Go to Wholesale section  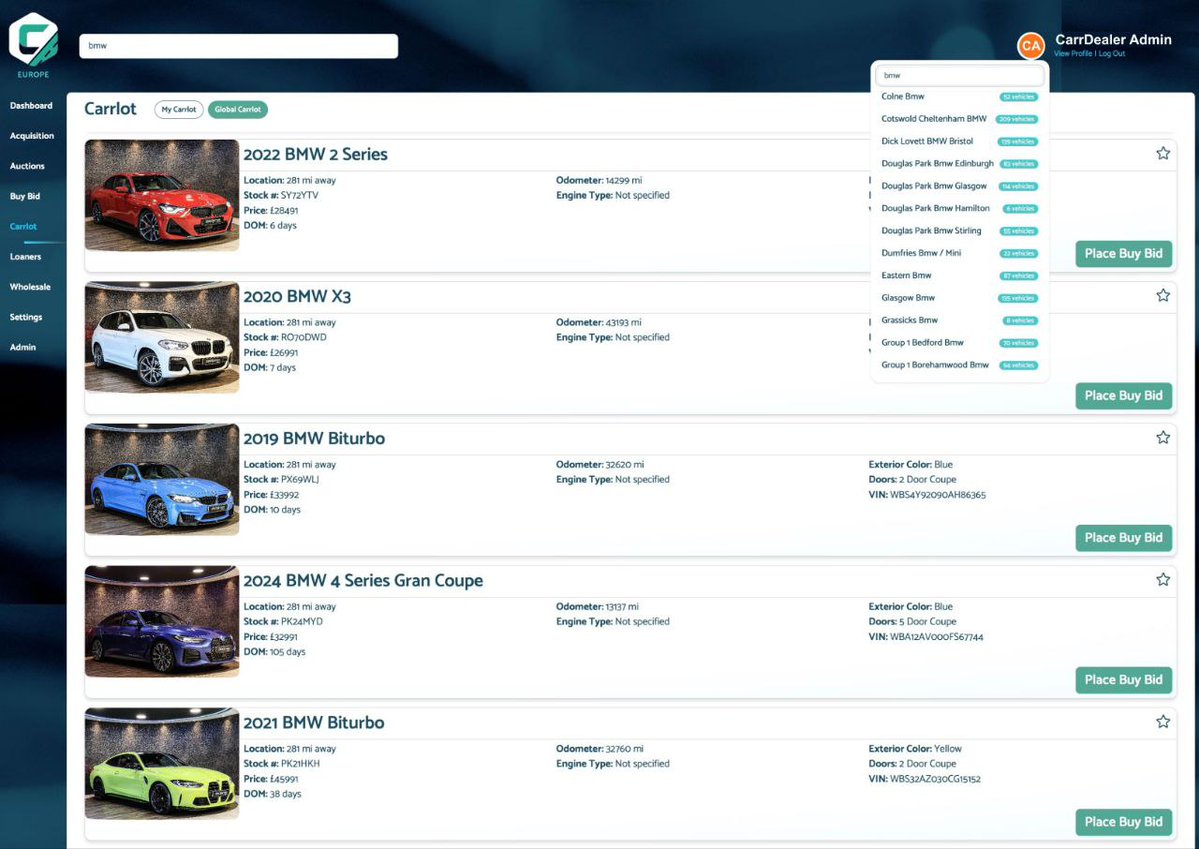click(31, 287)
